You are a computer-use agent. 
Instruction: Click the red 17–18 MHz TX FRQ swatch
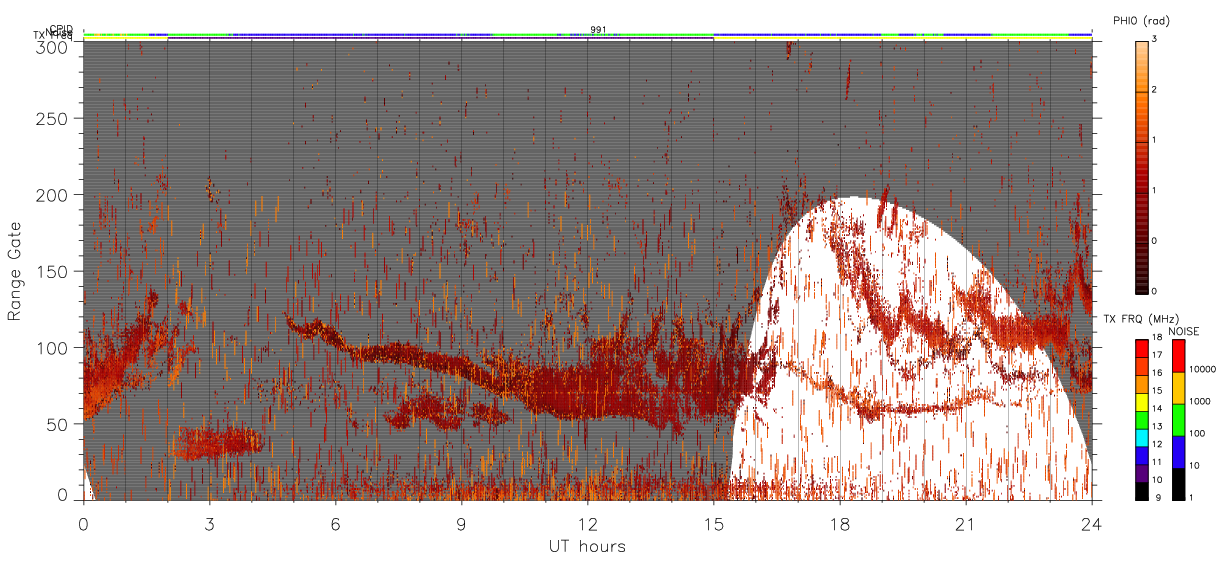pos(1141,349)
